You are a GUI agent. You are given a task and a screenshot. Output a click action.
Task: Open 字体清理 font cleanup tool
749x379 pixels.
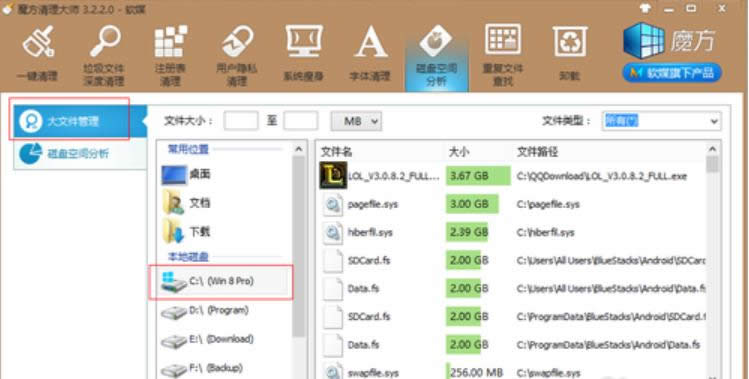point(370,54)
